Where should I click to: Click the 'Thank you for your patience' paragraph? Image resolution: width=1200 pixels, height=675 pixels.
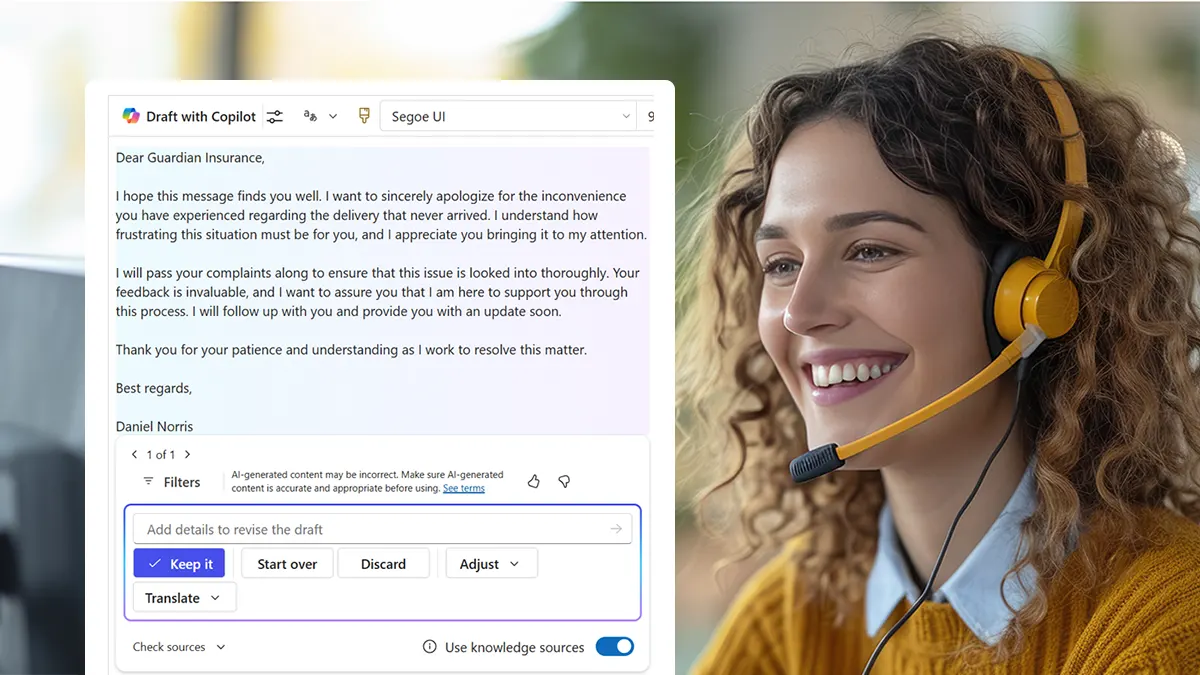pyautogui.click(x=351, y=350)
